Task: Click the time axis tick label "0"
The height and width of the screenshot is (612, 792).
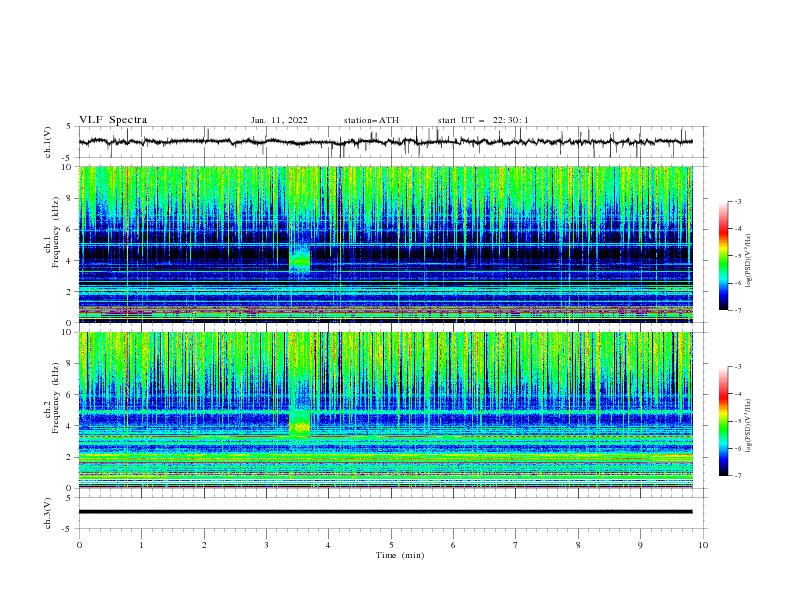Action: pyautogui.click(x=79, y=545)
